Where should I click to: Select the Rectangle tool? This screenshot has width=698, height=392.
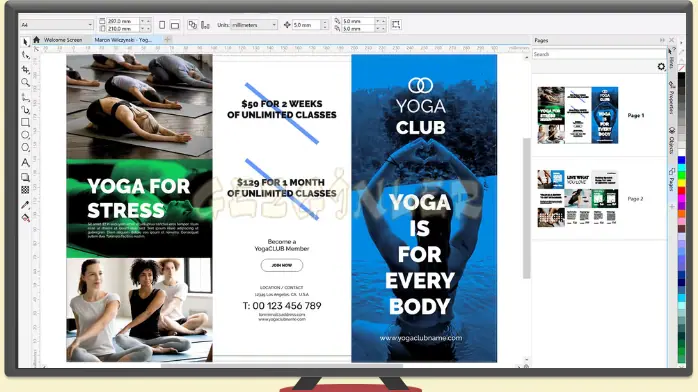25,122
